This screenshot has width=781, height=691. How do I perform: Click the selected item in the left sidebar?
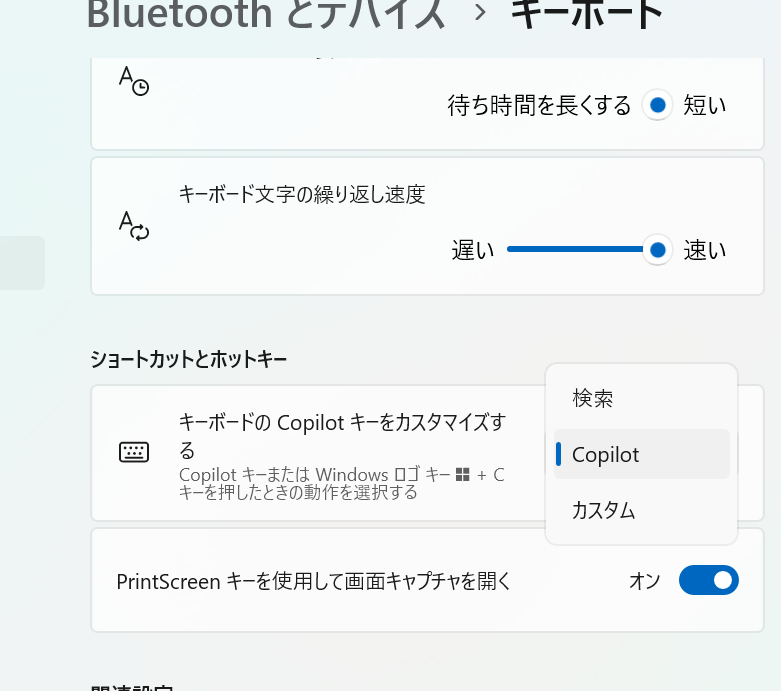coord(22,263)
